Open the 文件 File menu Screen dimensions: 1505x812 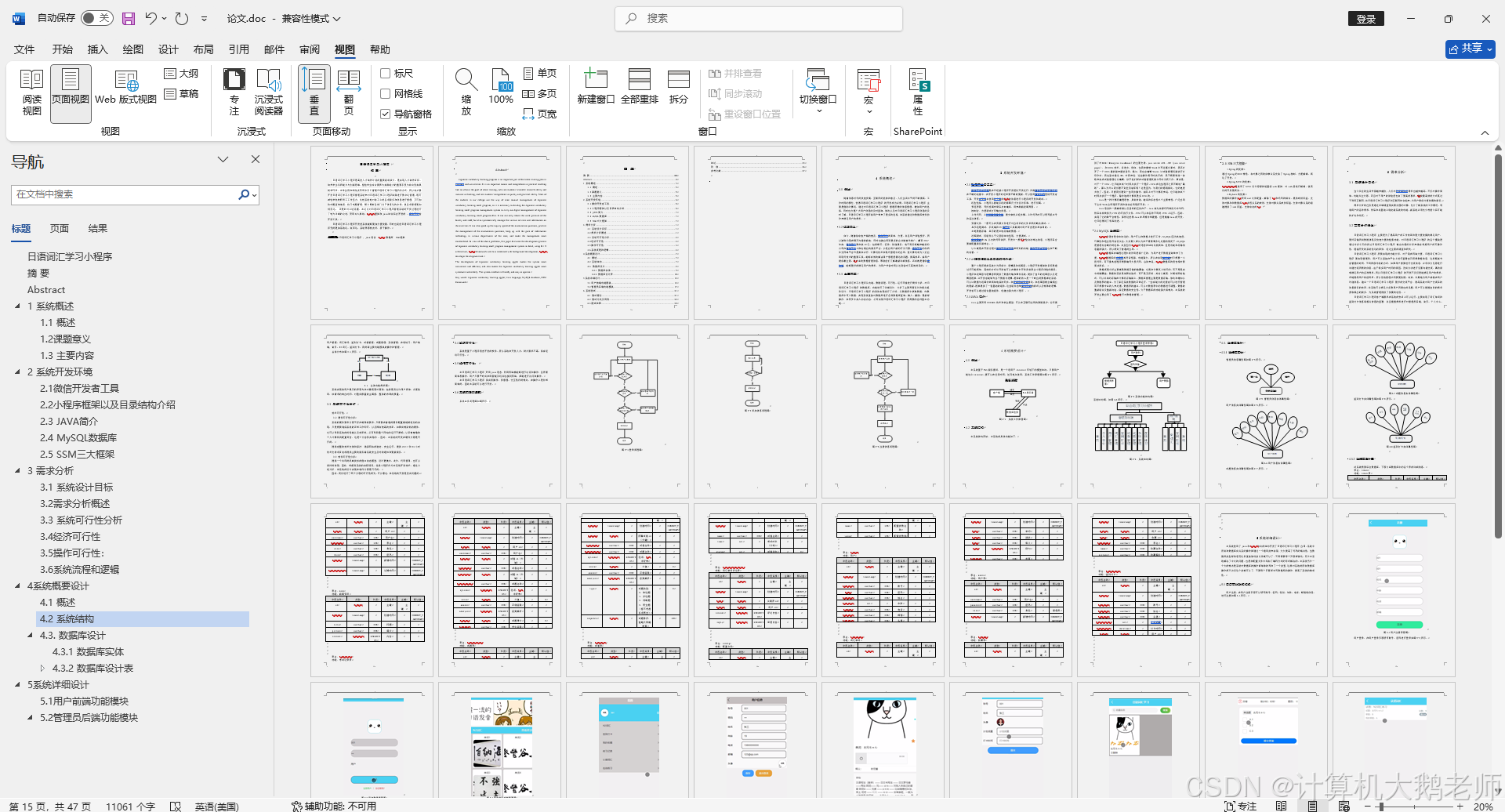point(24,49)
